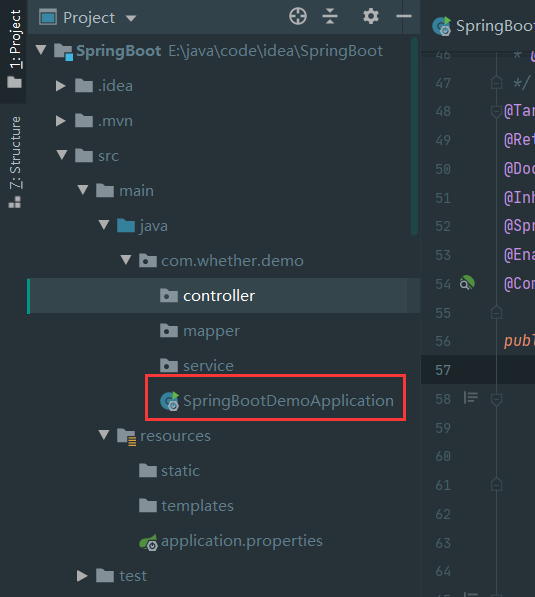Screen dimensions: 535x597
Task: Open the Project panel settings gear
Action: [x=371, y=17]
